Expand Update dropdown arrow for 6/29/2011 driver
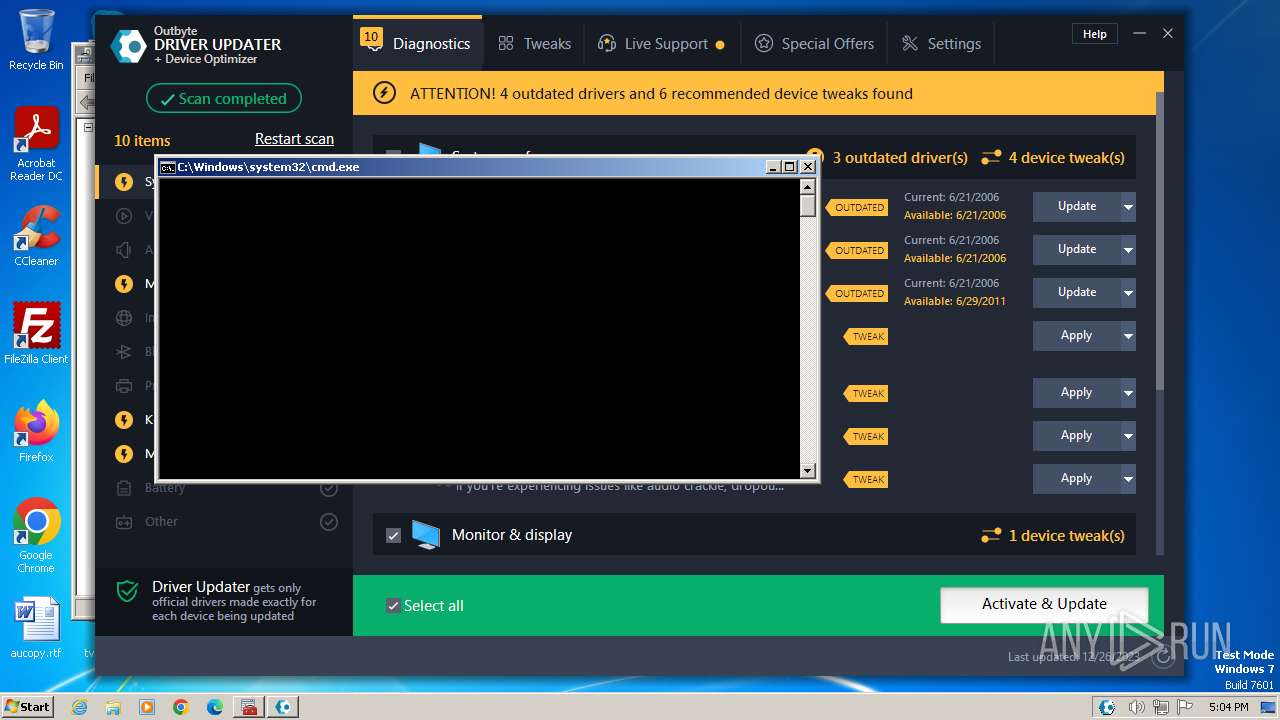 pyautogui.click(x=1128, y=293)
